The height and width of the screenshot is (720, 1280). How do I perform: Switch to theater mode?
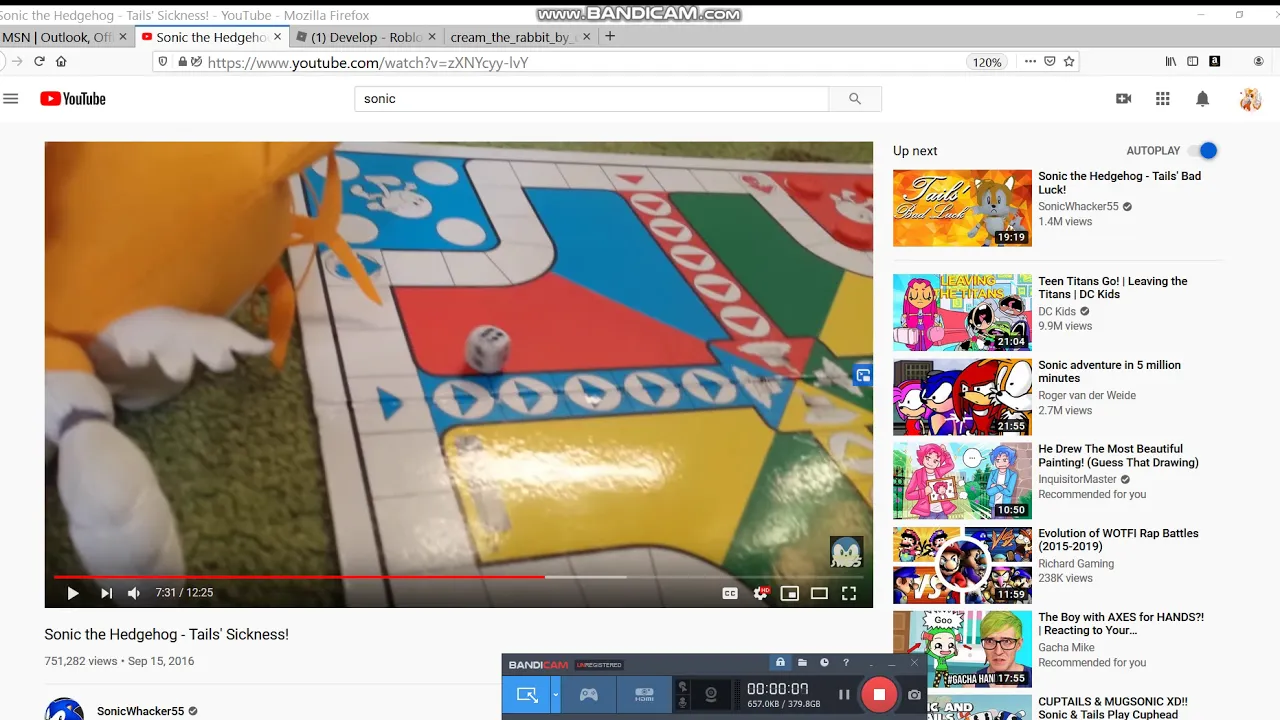[819, 593]
